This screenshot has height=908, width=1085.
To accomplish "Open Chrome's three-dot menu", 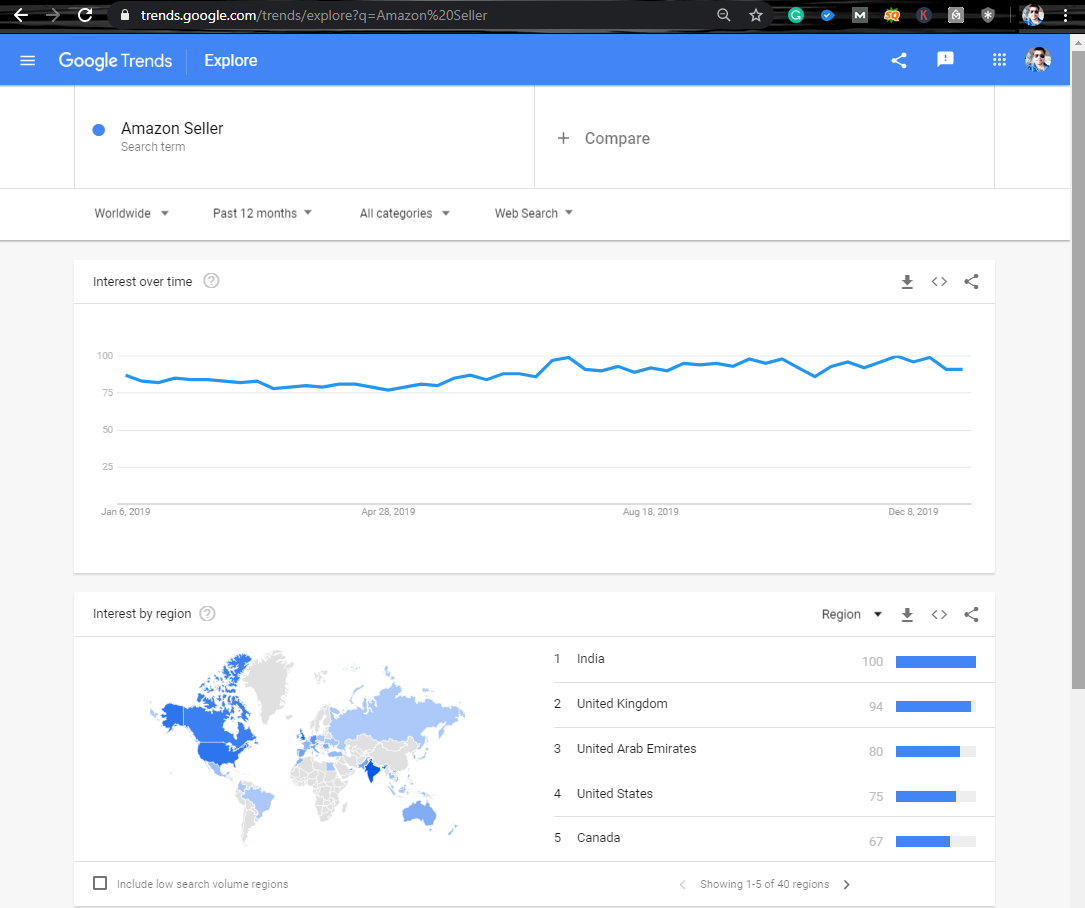I will pos(1066,15).
